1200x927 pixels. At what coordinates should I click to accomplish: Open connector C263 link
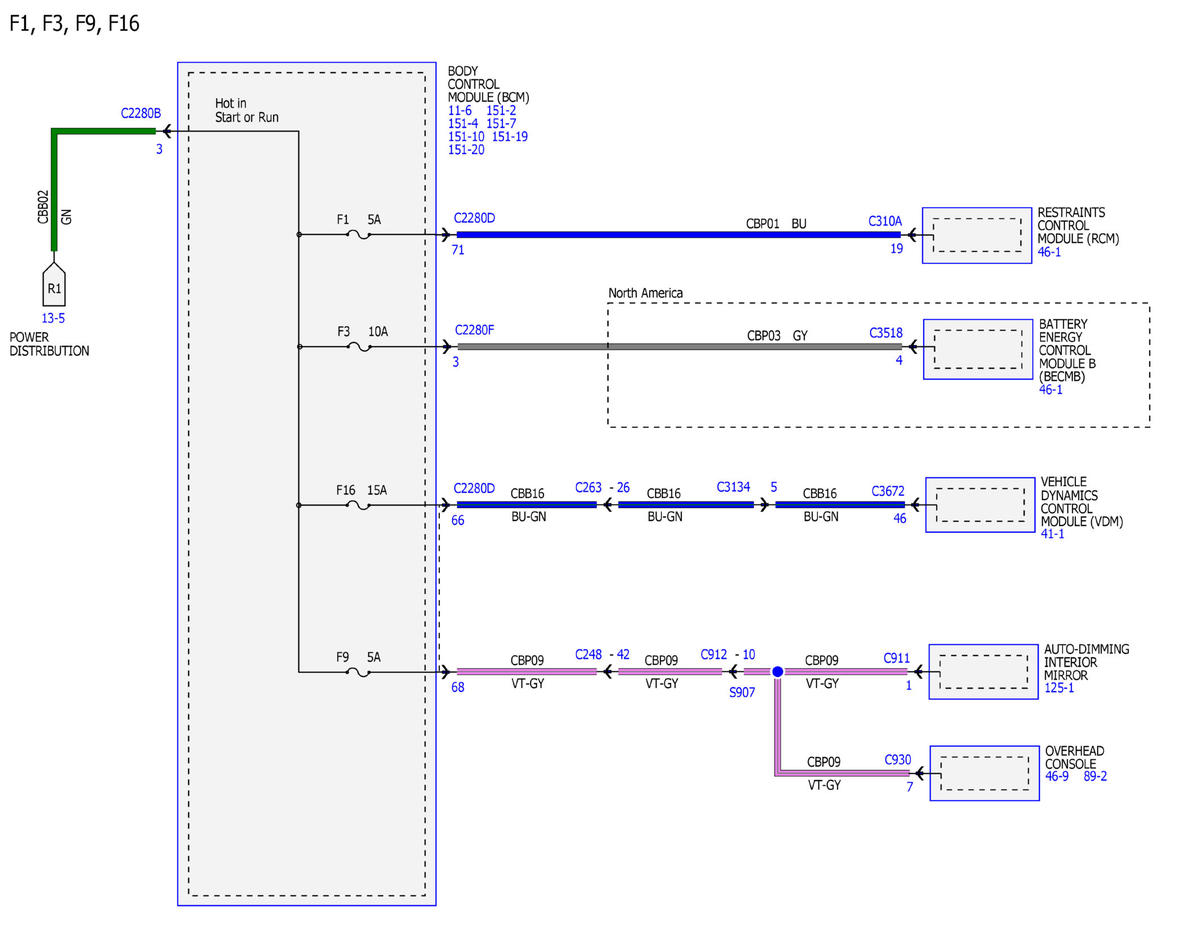[x=589, y=488]
